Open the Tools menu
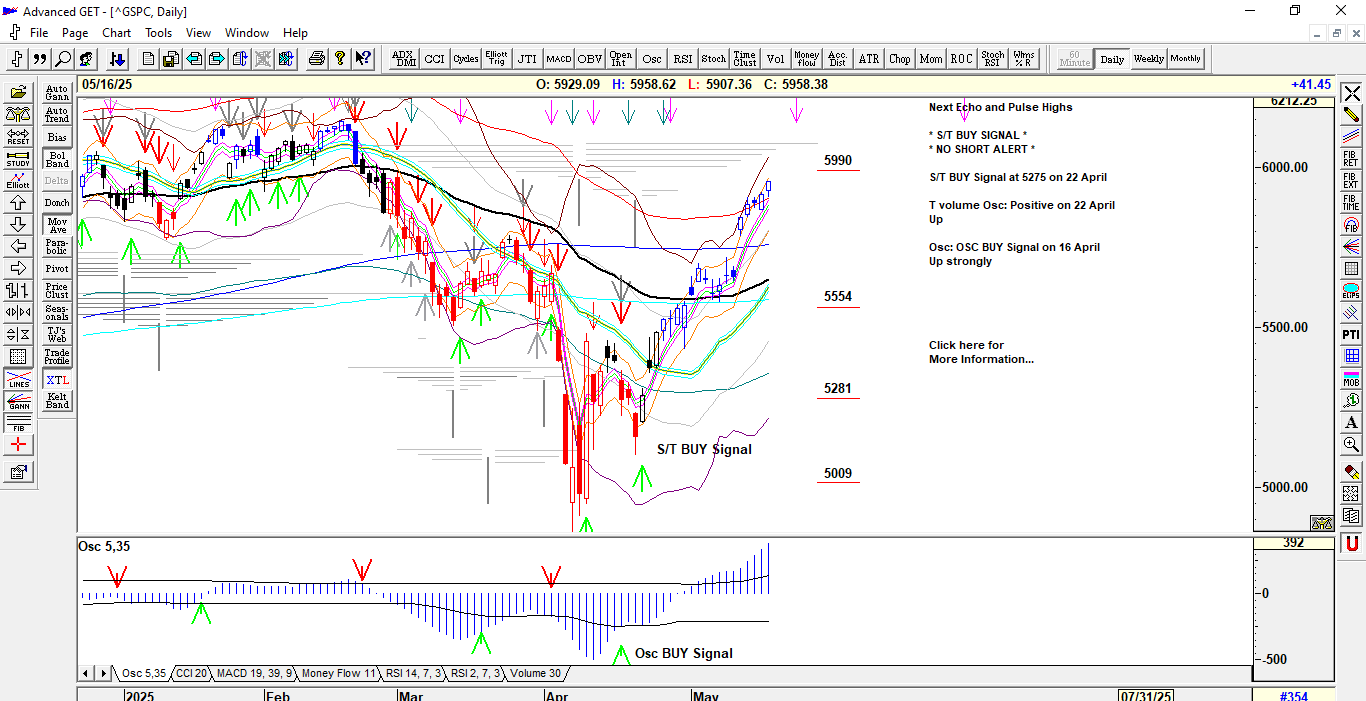This screenshot has height=701, width=1366. coord(158,33)
